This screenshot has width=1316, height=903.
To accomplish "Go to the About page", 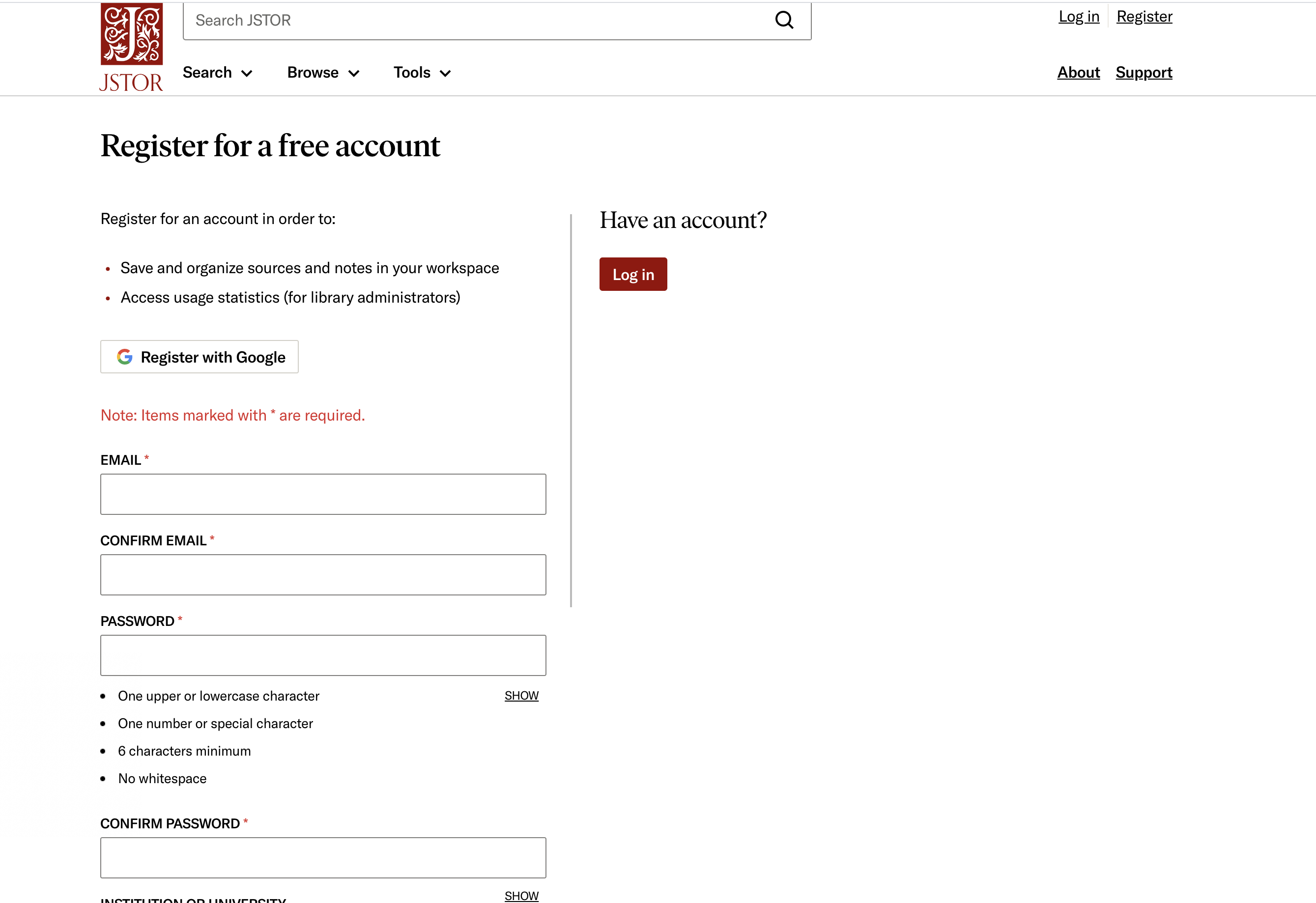I will click(x=1078, y=73).
